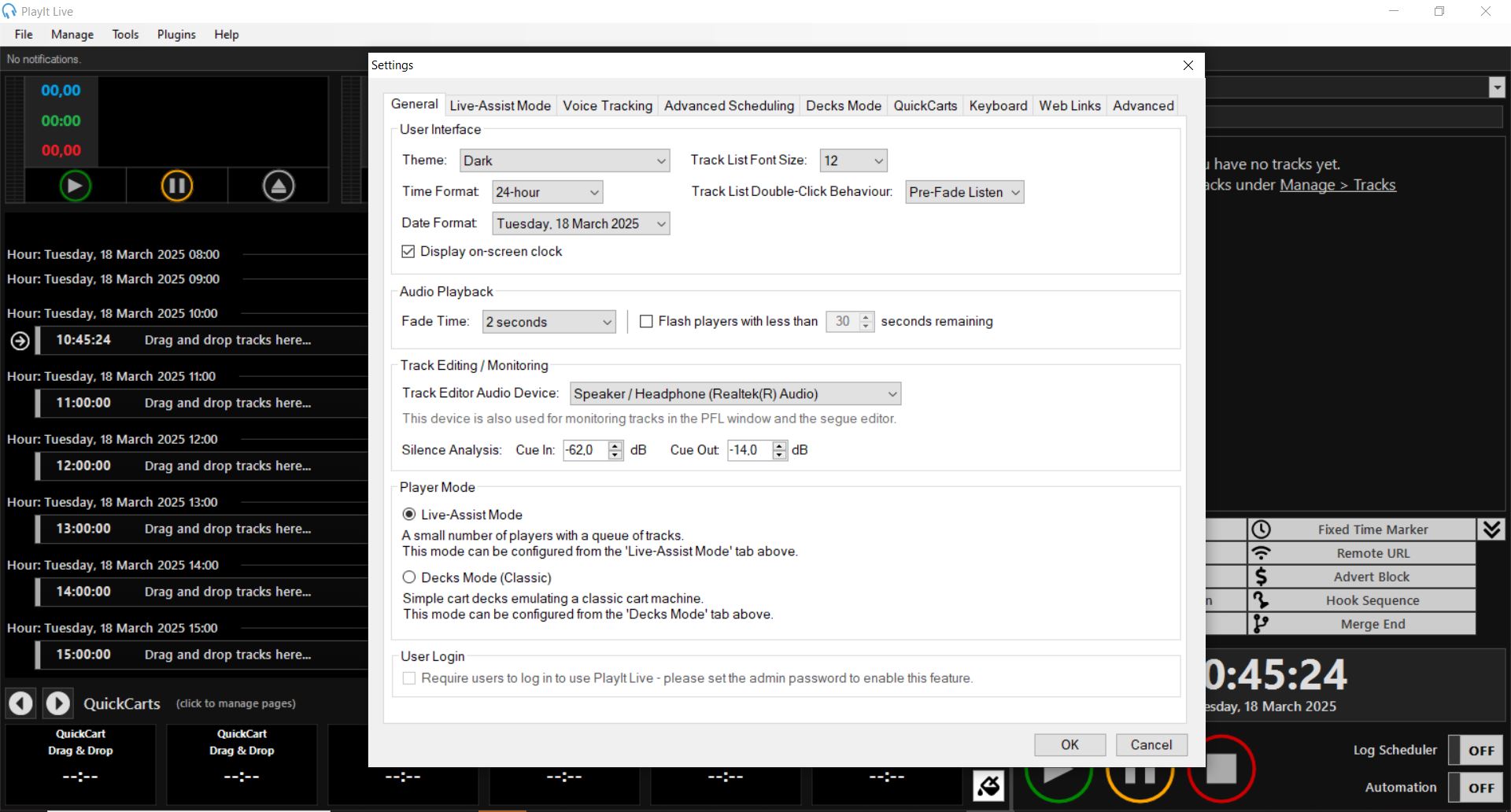Click the hook icon beside Hook Sequence
The height and width of the screenshot is (812, 1511).
[x=1261, y=600]
